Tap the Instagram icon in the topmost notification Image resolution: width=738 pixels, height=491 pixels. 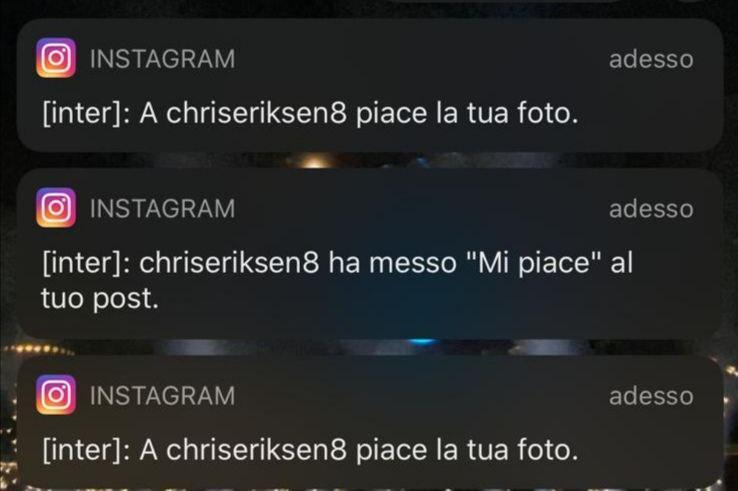pyautogui.click(x=56, y=58)
